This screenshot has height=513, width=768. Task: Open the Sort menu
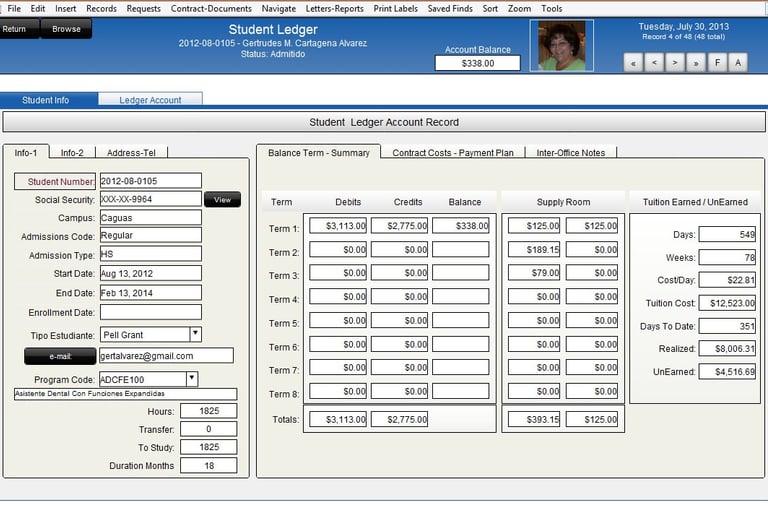point(490,8)
